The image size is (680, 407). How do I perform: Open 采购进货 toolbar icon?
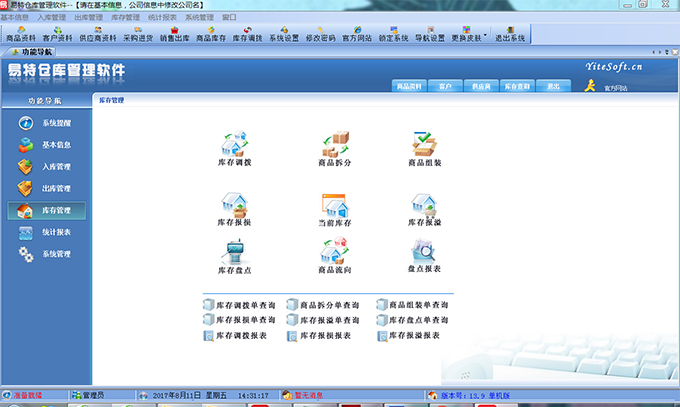[x=138, y=34]
